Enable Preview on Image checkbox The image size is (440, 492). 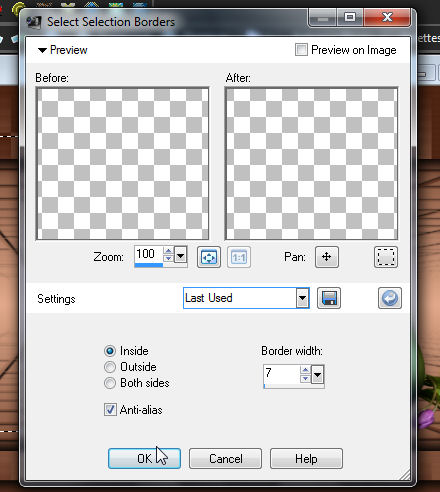(x=301, y=50)
